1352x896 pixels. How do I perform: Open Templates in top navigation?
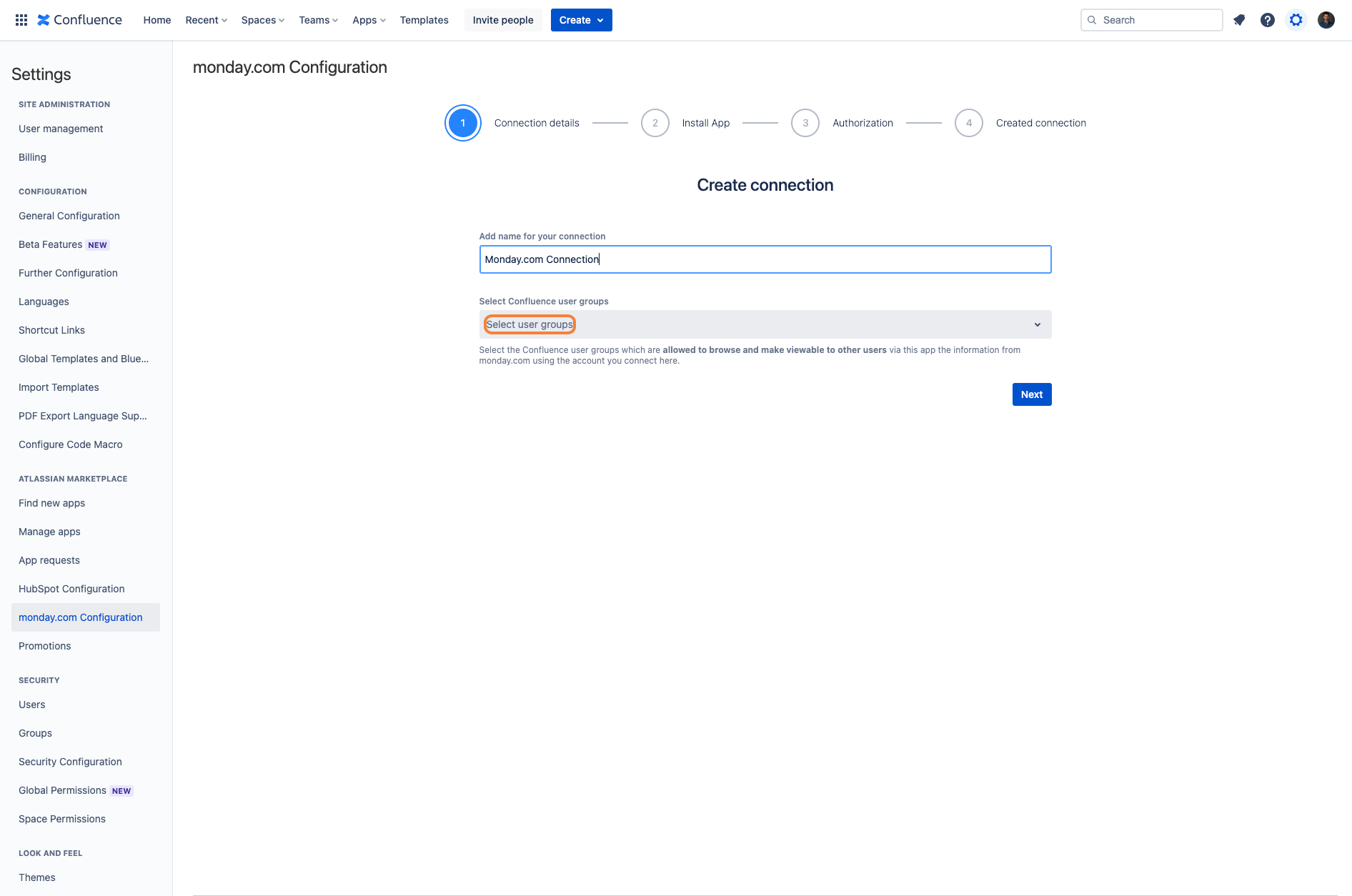pyautogui.click(x=424, y=20)
